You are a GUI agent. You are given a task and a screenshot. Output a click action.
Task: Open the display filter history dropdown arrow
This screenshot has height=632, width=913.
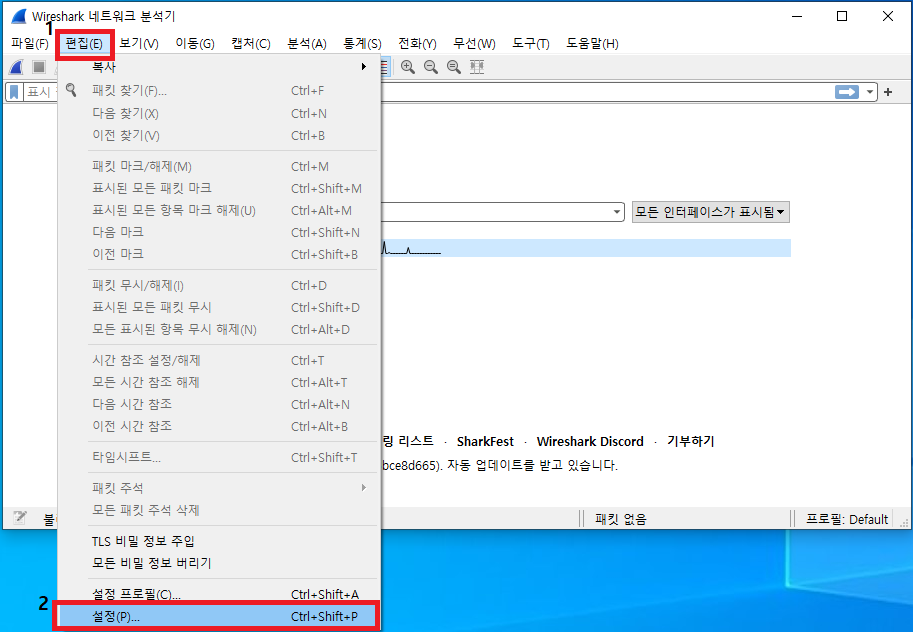[869, 92]
